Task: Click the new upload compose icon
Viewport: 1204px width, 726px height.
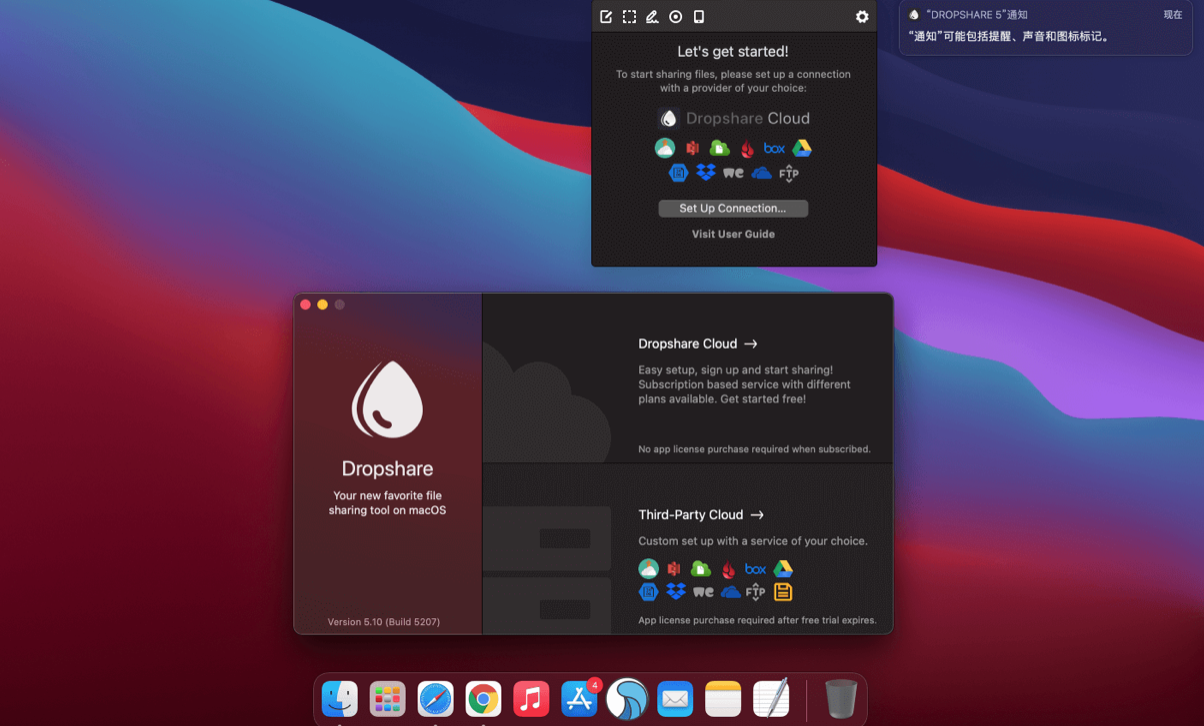Action: (607, 16)
